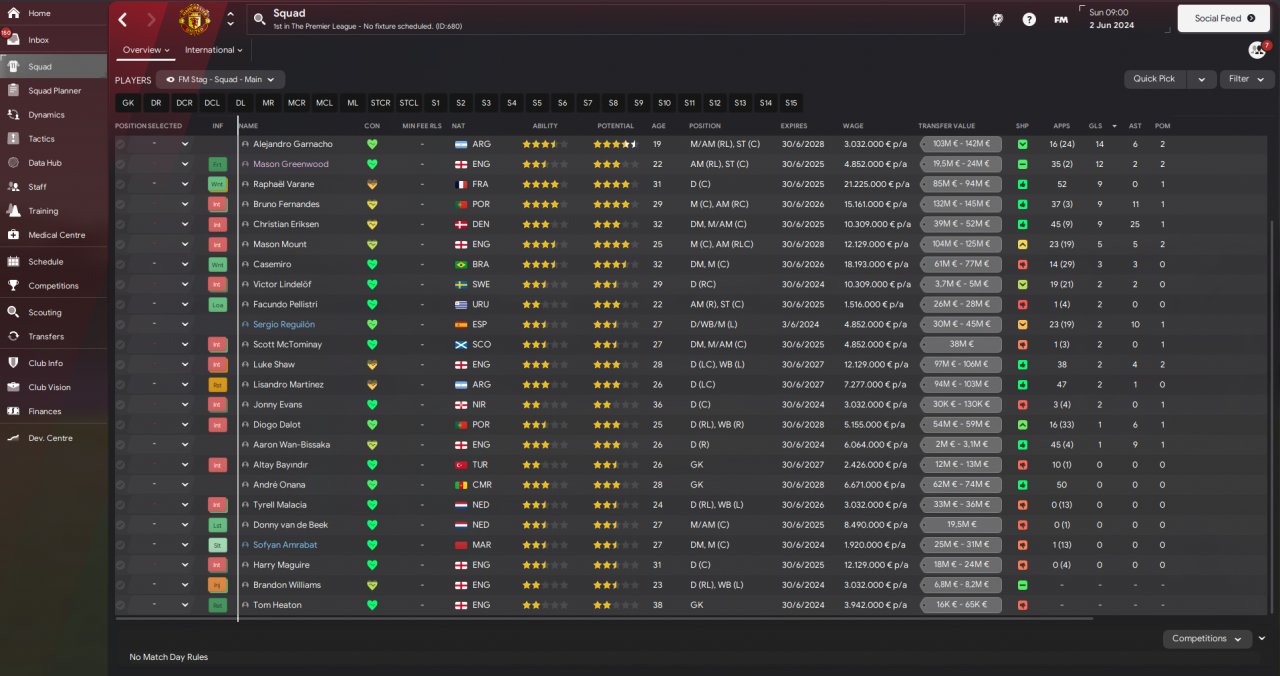Tick Alejandro Garnacho's row selection circle
Image resolution: width=1280 pixels, height=676 pixels.
pos(121,144)
